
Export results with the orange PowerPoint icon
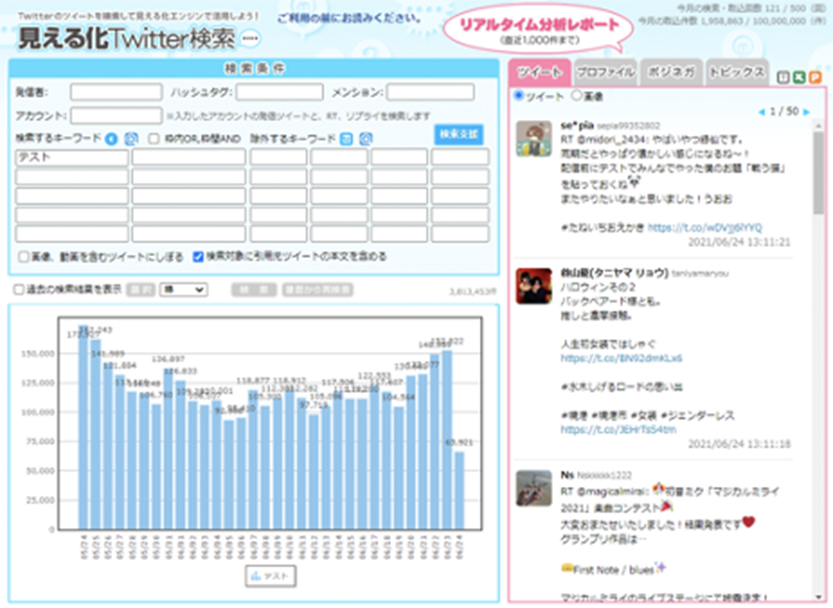point(815,78)
